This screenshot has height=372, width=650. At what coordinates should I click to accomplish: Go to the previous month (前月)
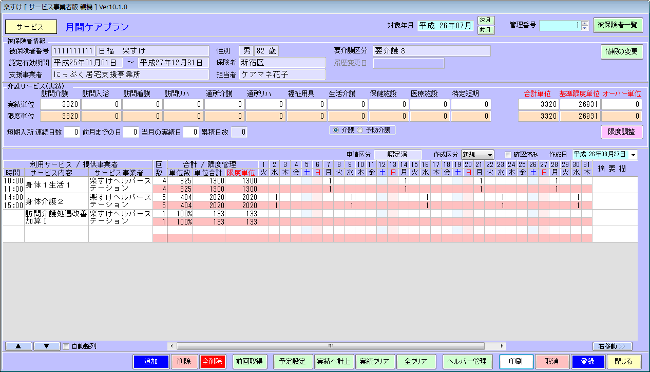485,30
